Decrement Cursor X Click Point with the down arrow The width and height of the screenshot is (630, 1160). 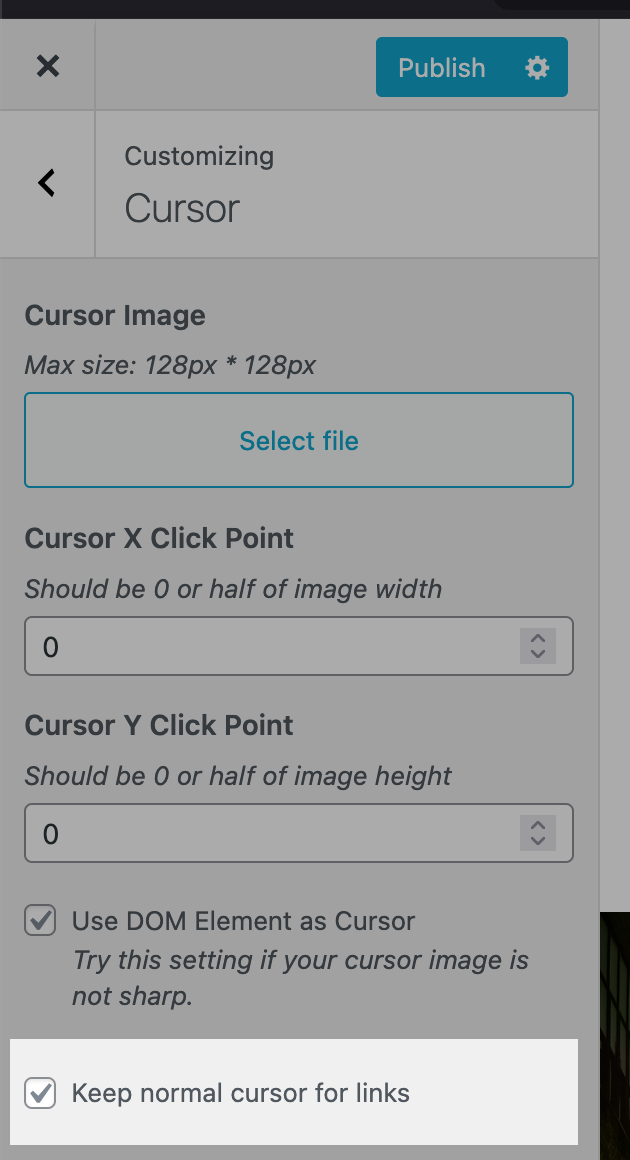pos(537,653)
